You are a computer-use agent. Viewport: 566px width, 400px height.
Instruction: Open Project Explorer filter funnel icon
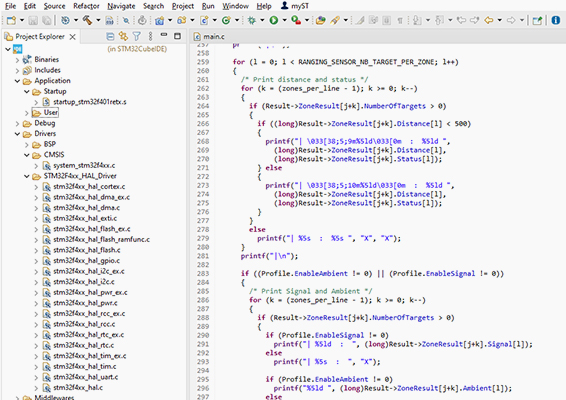pos(136,36)
